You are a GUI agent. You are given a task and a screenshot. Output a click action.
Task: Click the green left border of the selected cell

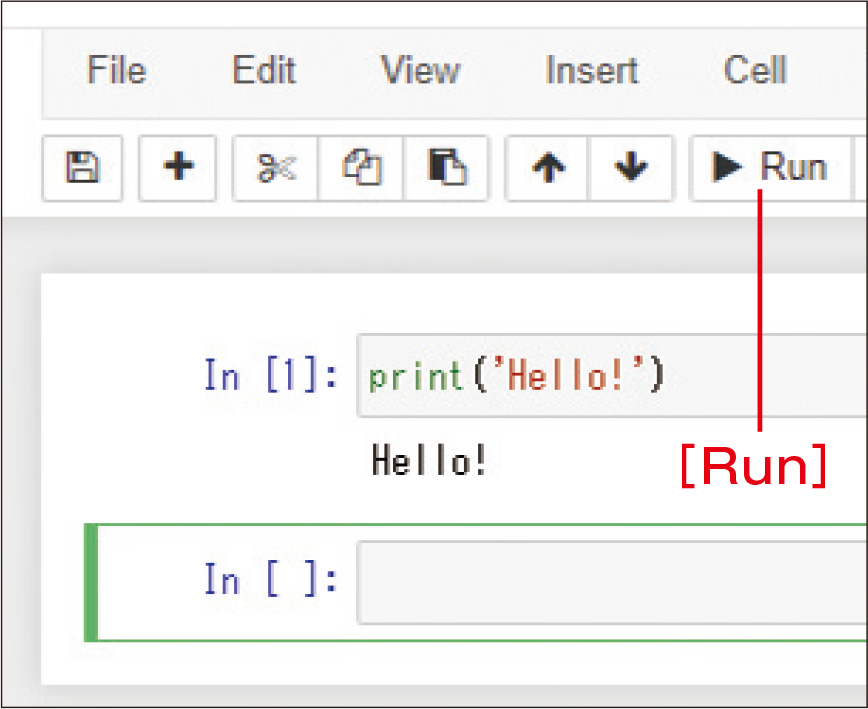click(x=91, y=582)
